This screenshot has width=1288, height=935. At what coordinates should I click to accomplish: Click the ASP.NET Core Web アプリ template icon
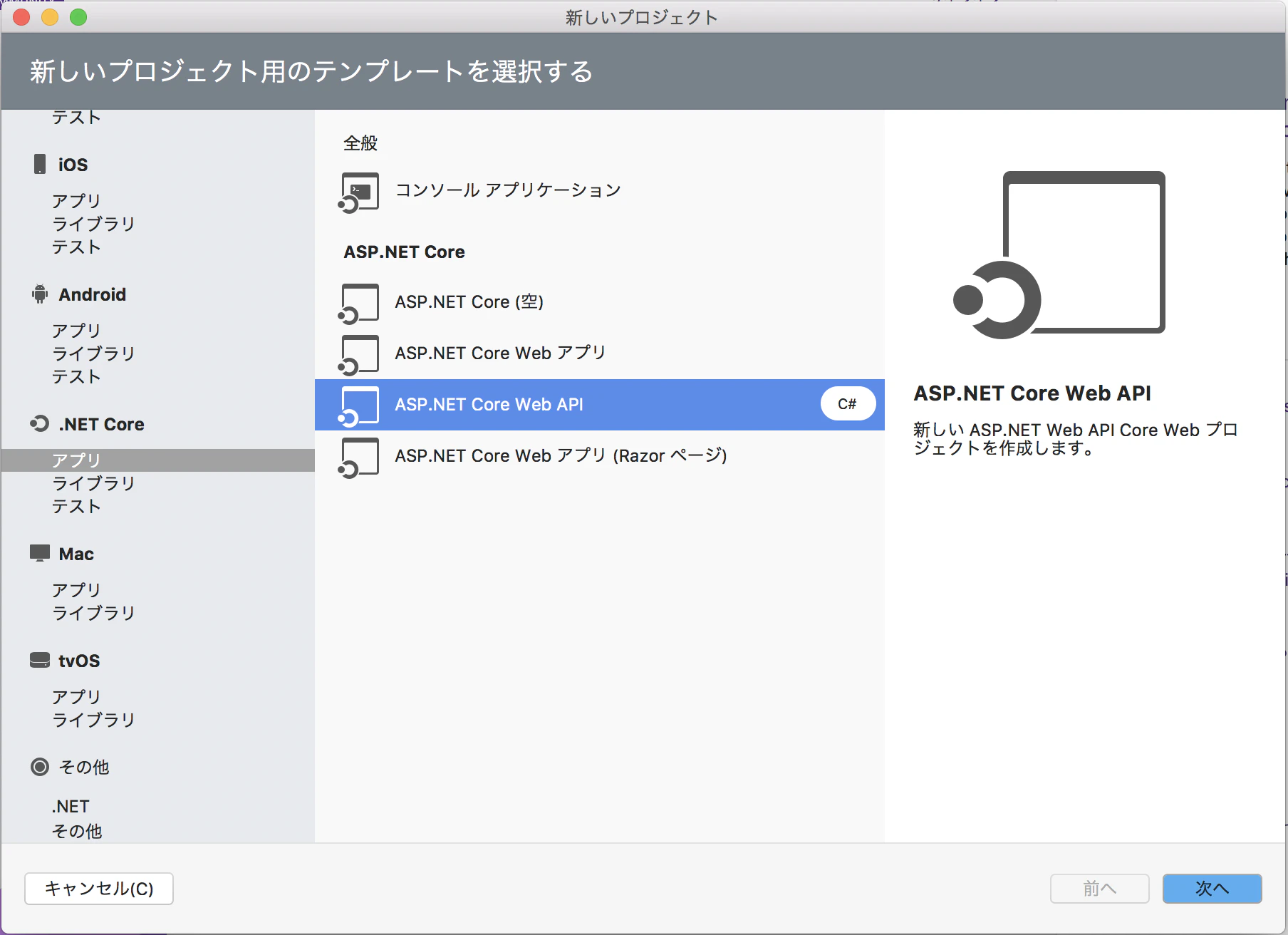click(x=359, y=355)
